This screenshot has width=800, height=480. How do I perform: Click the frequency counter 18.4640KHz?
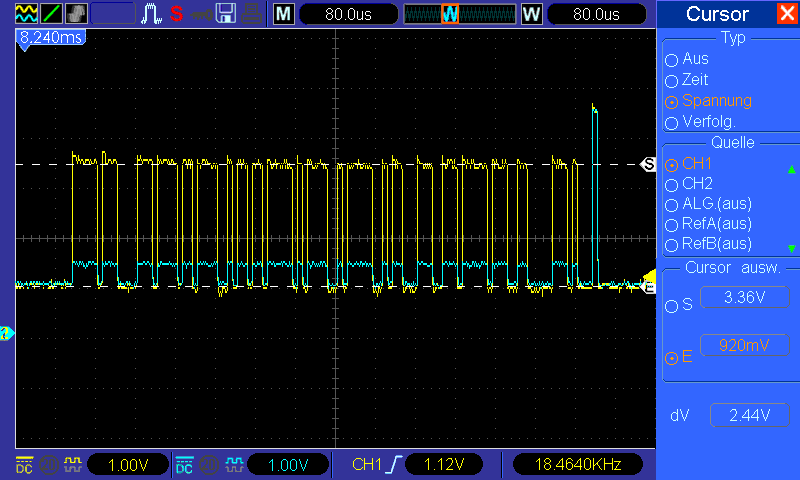pos(578,465)
